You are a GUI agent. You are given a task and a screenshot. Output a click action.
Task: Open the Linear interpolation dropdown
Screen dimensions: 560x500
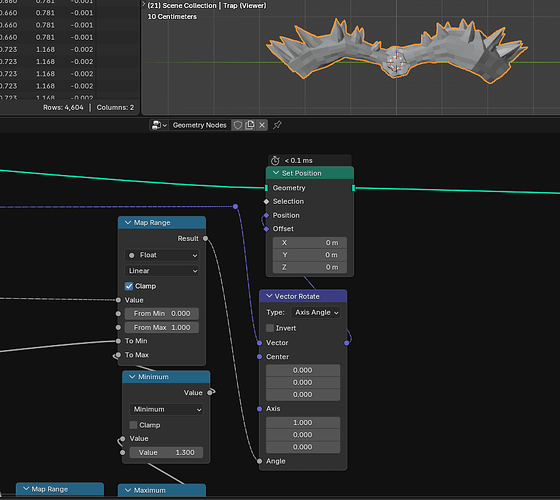pos(162,271)
